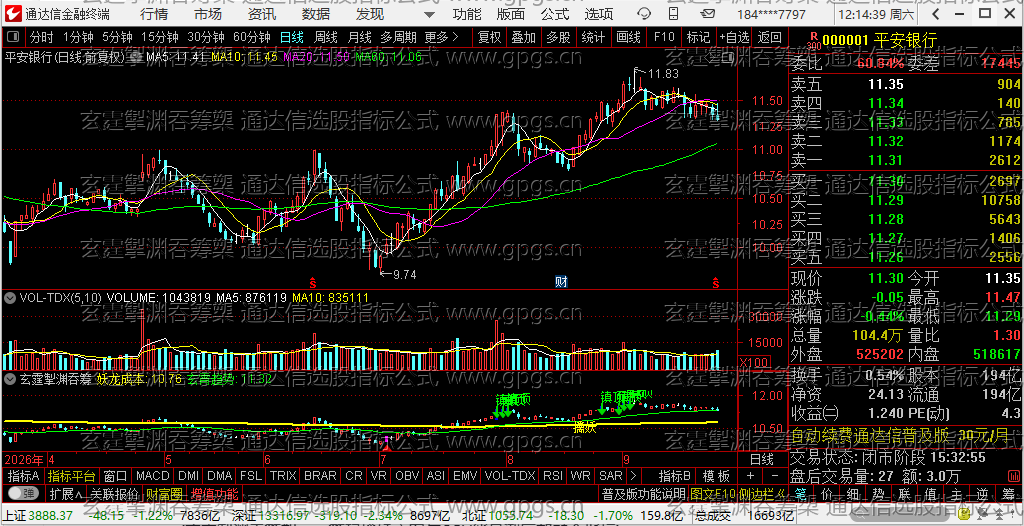Open the 多周期 multi-period view
Viewport: 1024px width, 526px height.
coord(399,37)
